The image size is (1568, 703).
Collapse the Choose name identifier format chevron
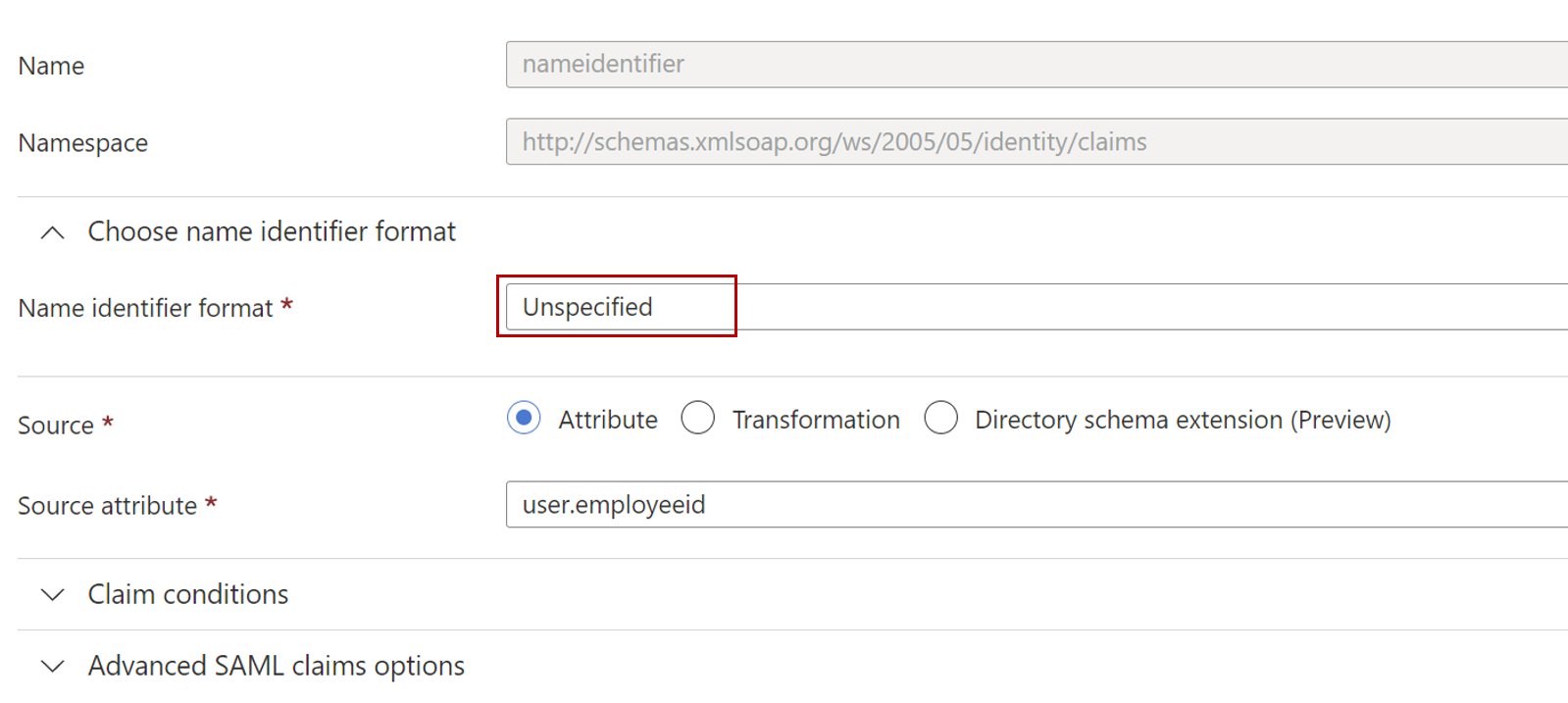51,232
